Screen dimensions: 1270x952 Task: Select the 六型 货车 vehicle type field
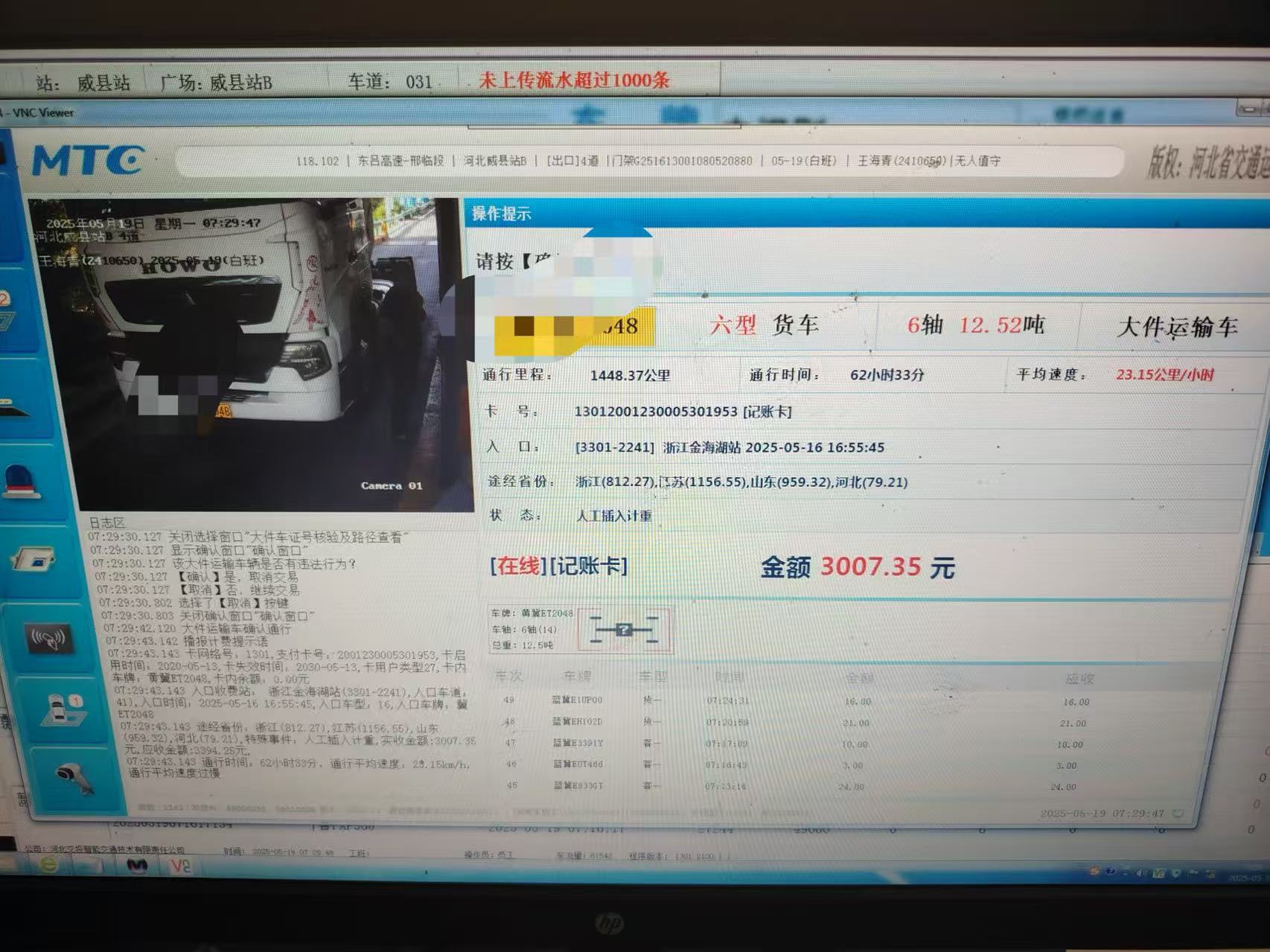coord(764,325)
